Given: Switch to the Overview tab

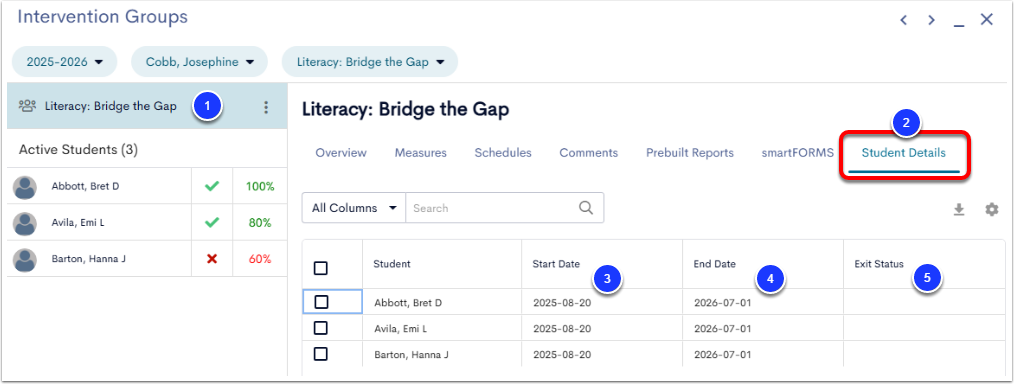Looking at the screenshot, I should coord(341,153).
